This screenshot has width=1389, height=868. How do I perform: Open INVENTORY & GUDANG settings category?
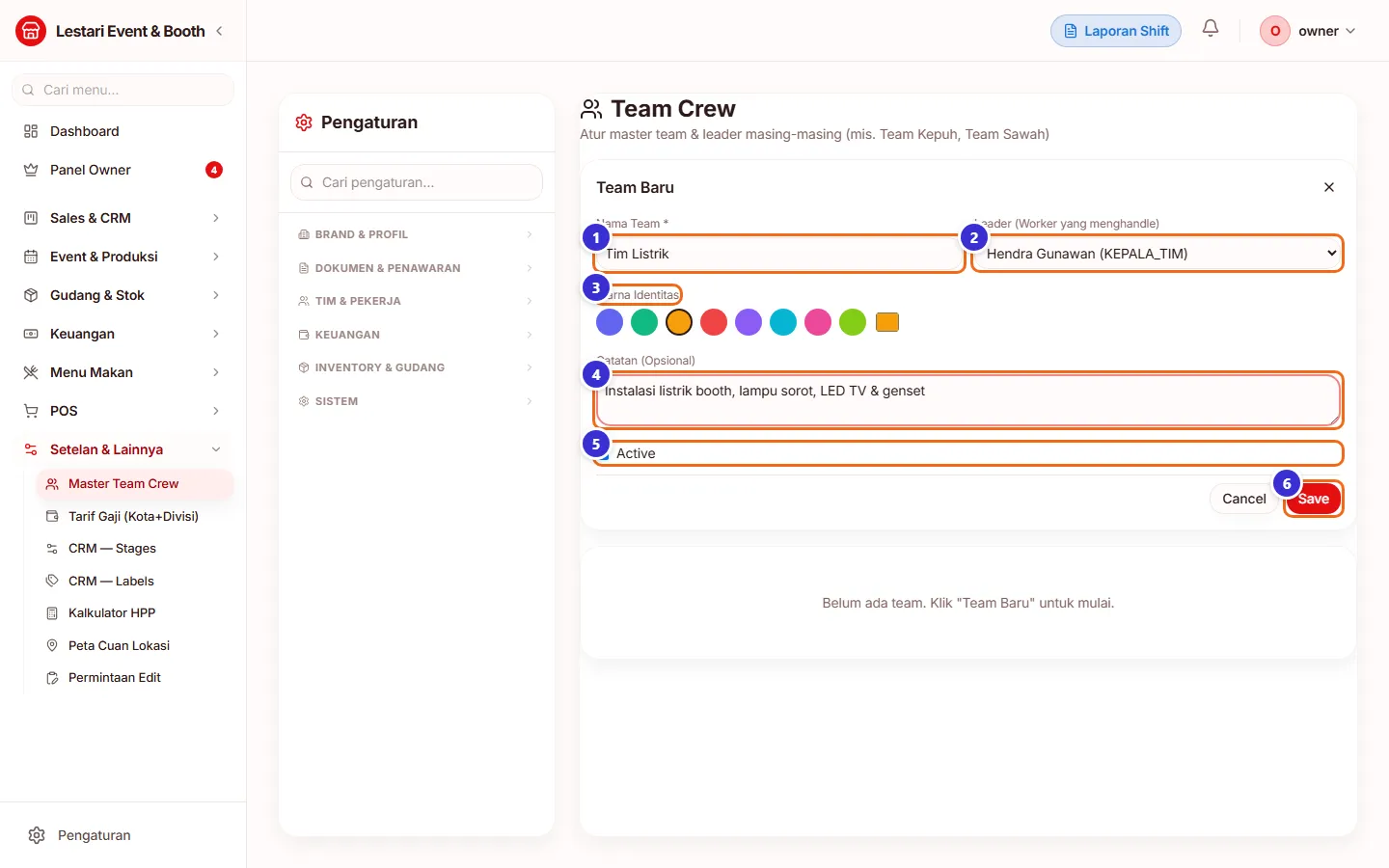[417, 367]
